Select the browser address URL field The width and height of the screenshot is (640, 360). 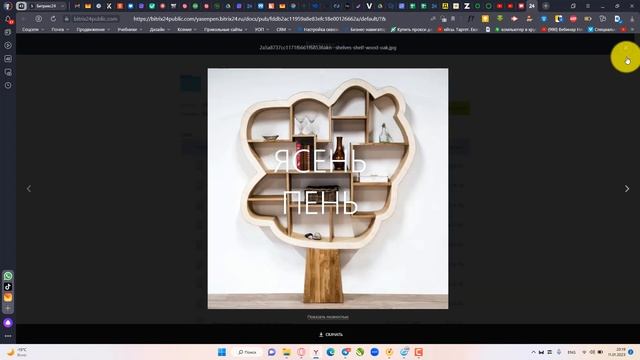[x=259, y=19]
